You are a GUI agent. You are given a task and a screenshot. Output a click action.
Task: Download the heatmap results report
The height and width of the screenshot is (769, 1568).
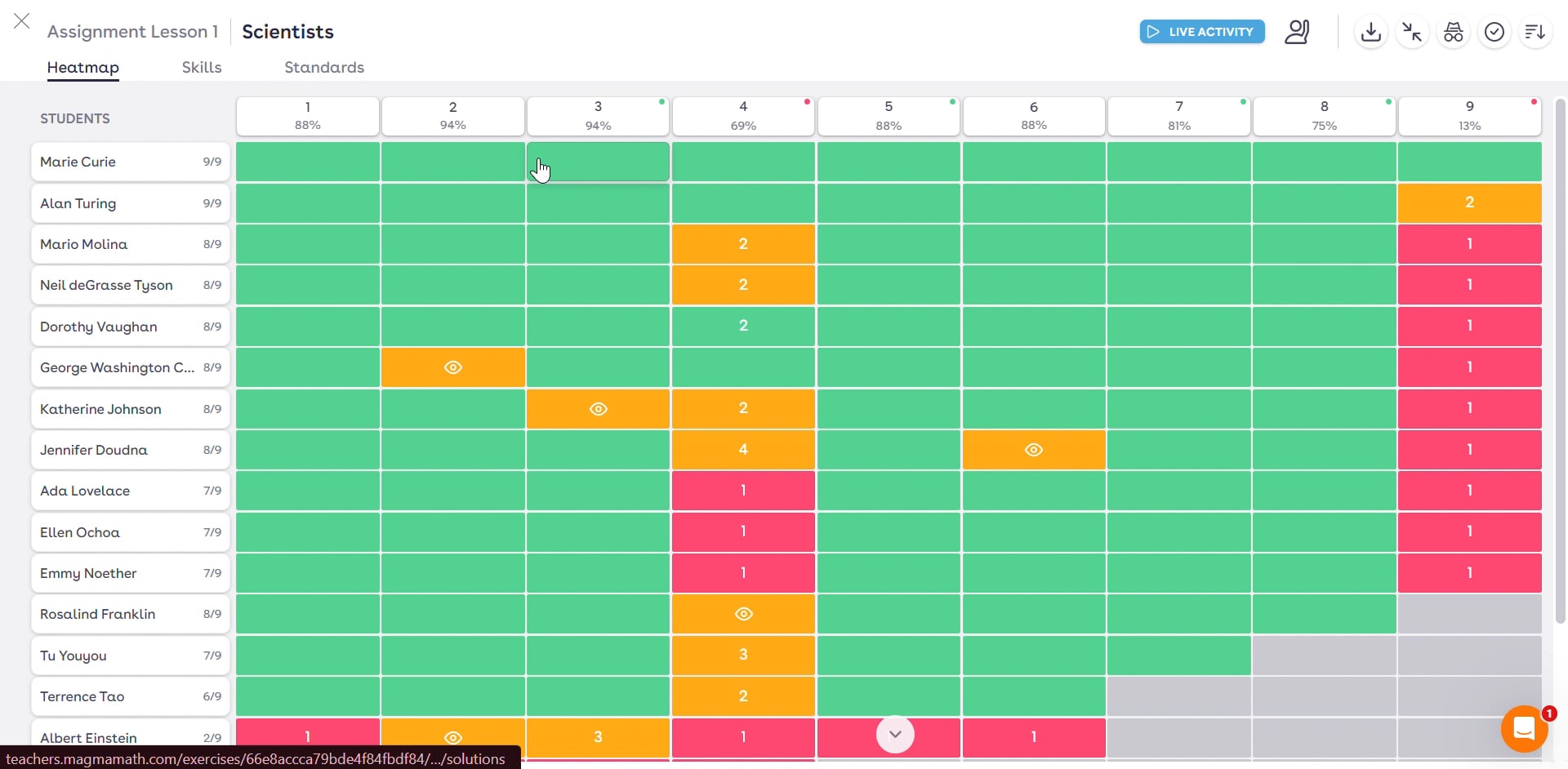(1370, 32)
